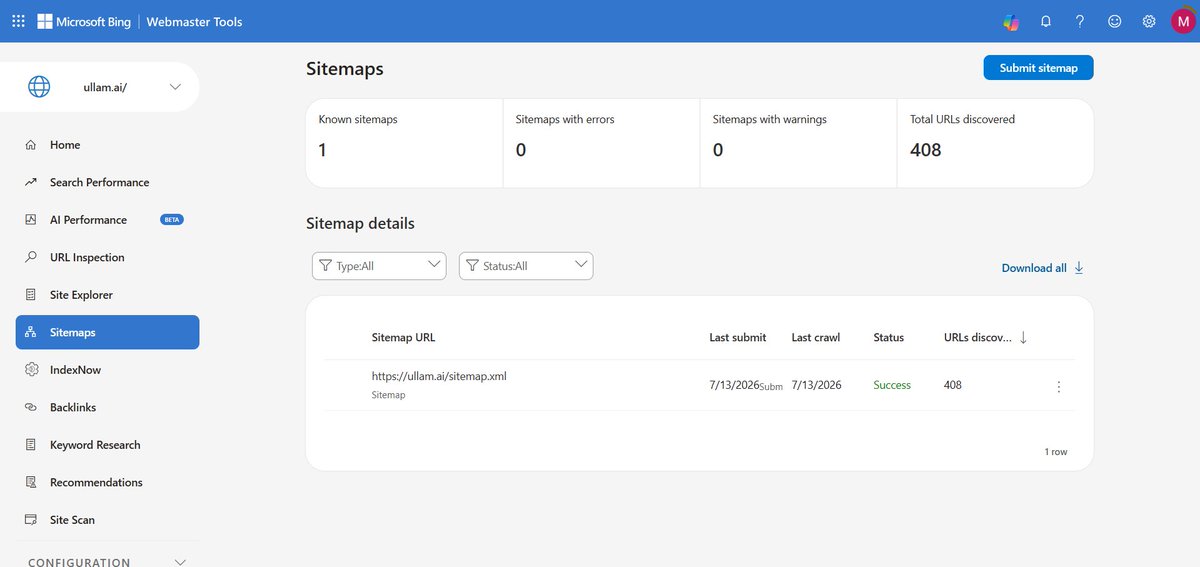1200x567 pixels.
Task: Open Recommendations page
Action: [107, 482]
